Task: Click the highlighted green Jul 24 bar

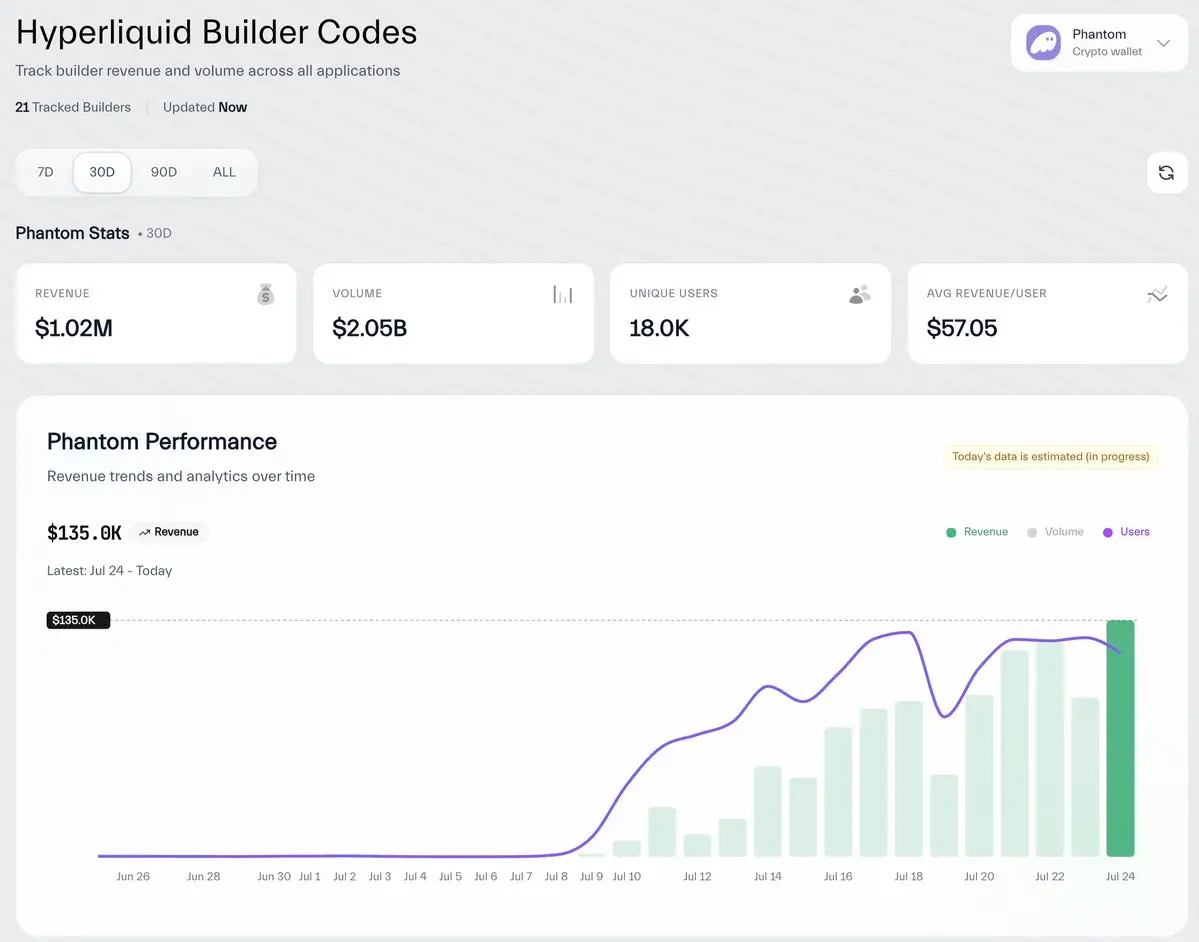Action: (1120, 738)
